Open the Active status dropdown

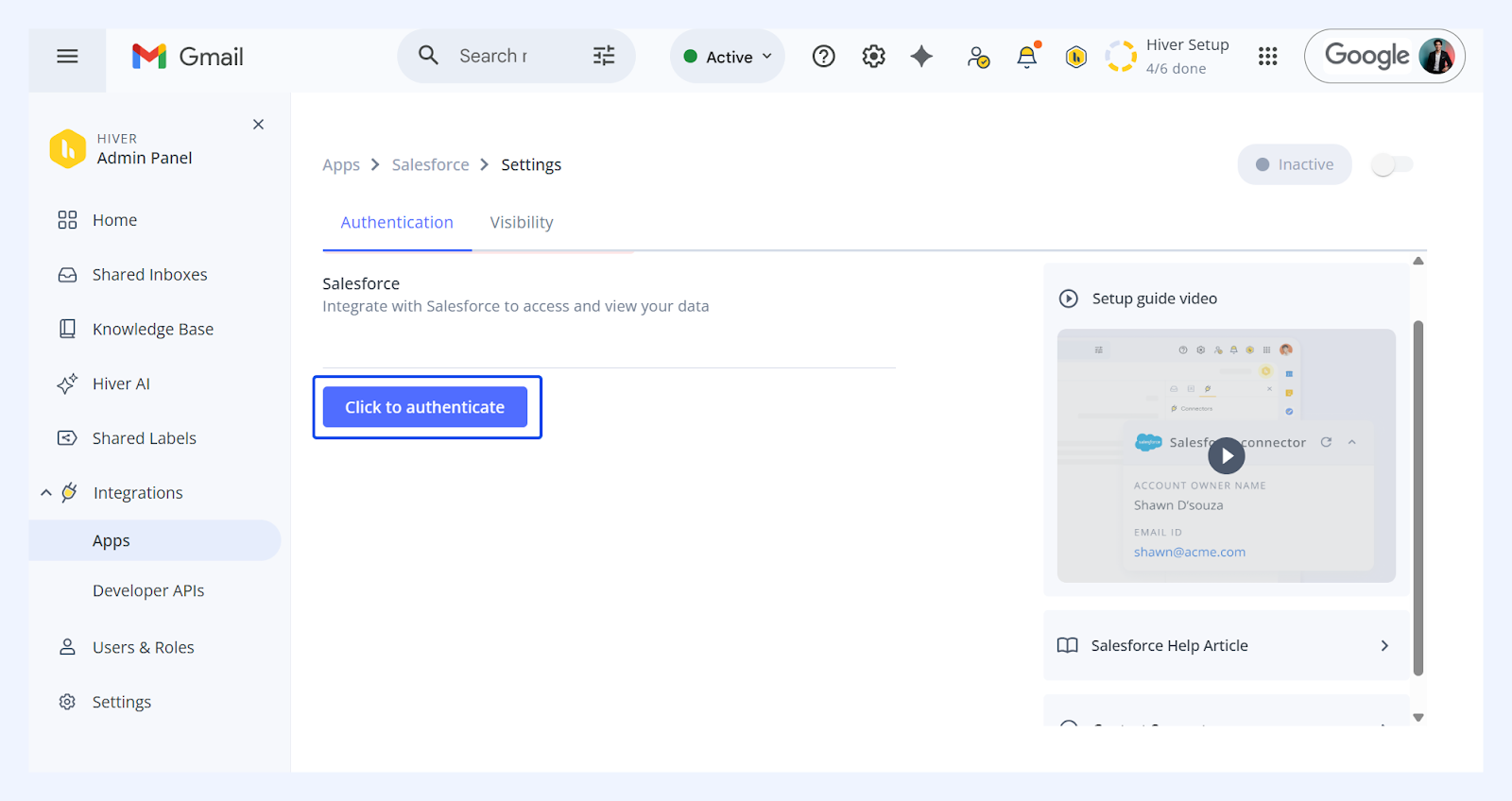[728, 57]
